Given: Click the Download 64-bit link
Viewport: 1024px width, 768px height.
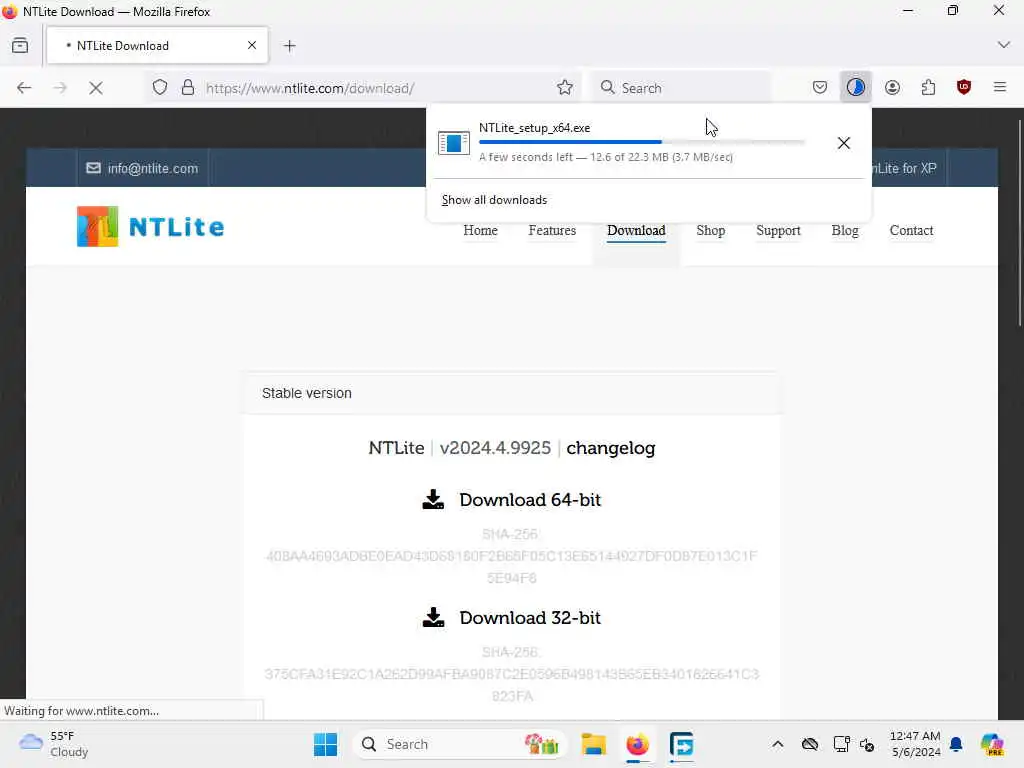Looking at the screenshot, I should 530,500.
